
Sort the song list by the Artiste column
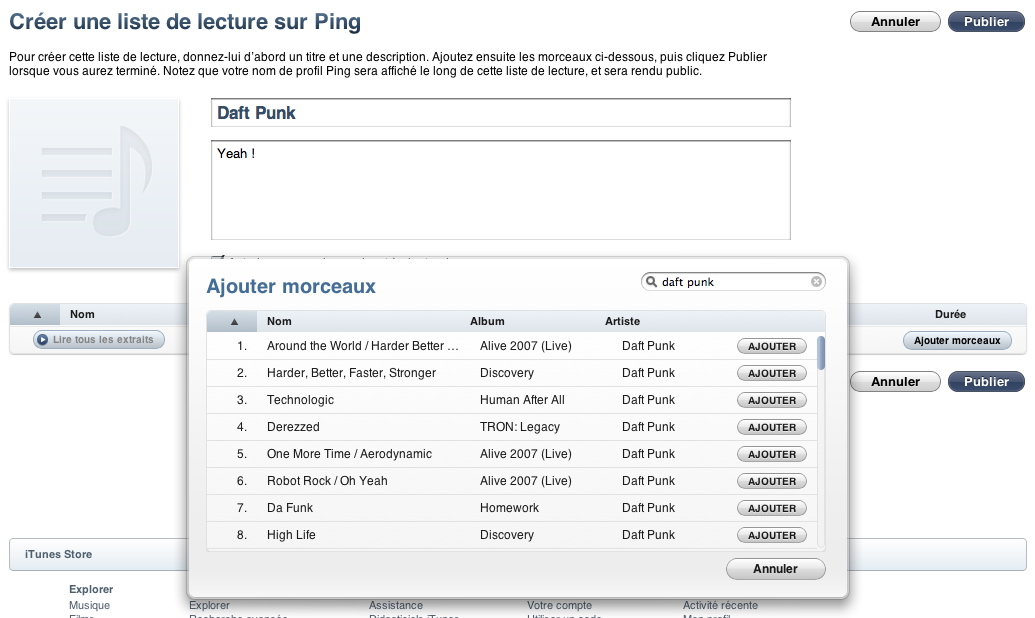[622, 322]
